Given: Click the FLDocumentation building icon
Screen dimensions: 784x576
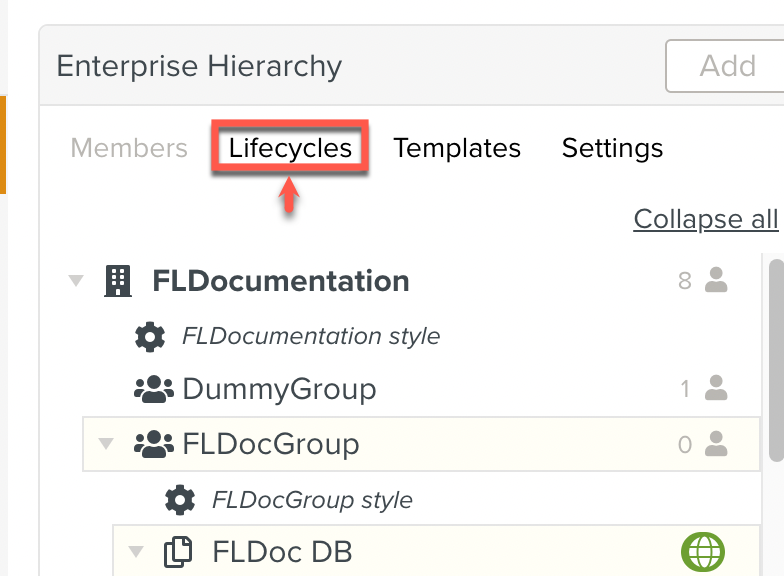Looking at the screenshot, I should [118, 281].
